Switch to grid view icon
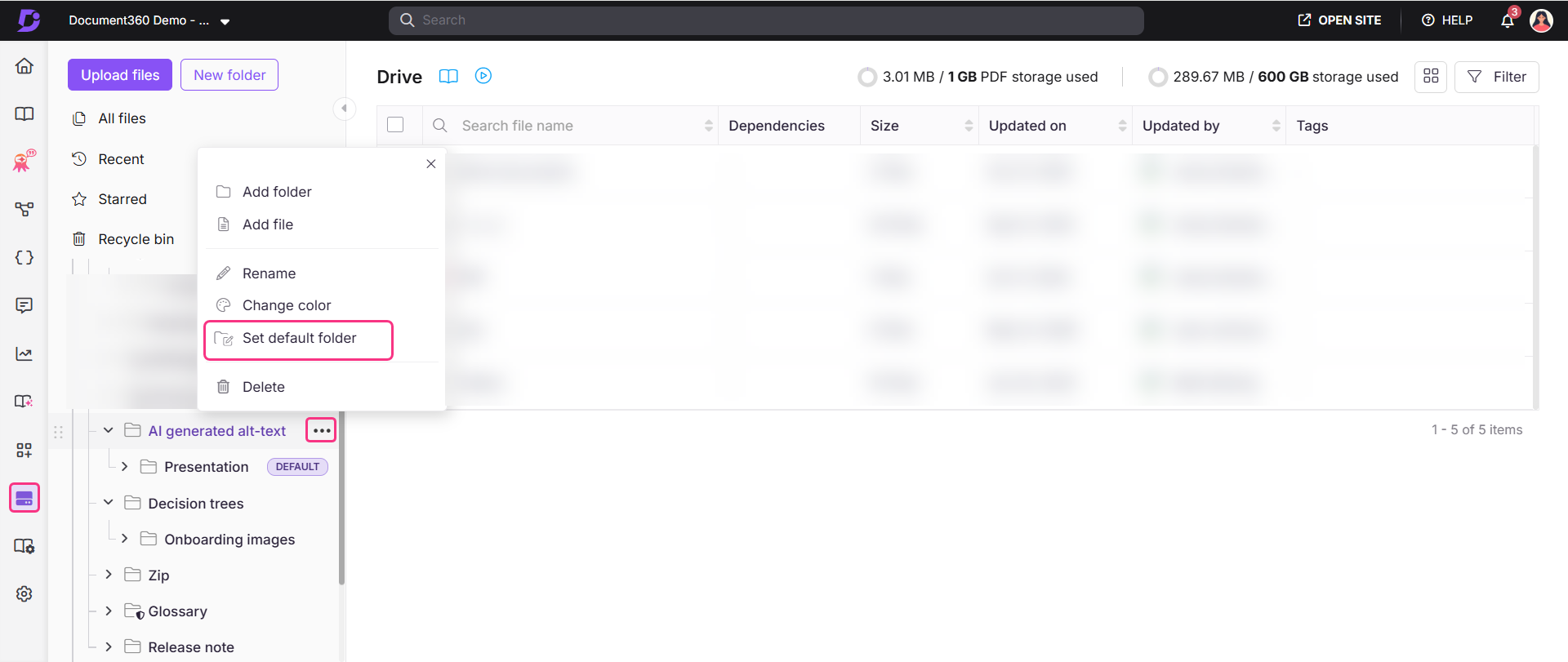This screenshot has height=662, width=1568. [x=1431, y=77]
